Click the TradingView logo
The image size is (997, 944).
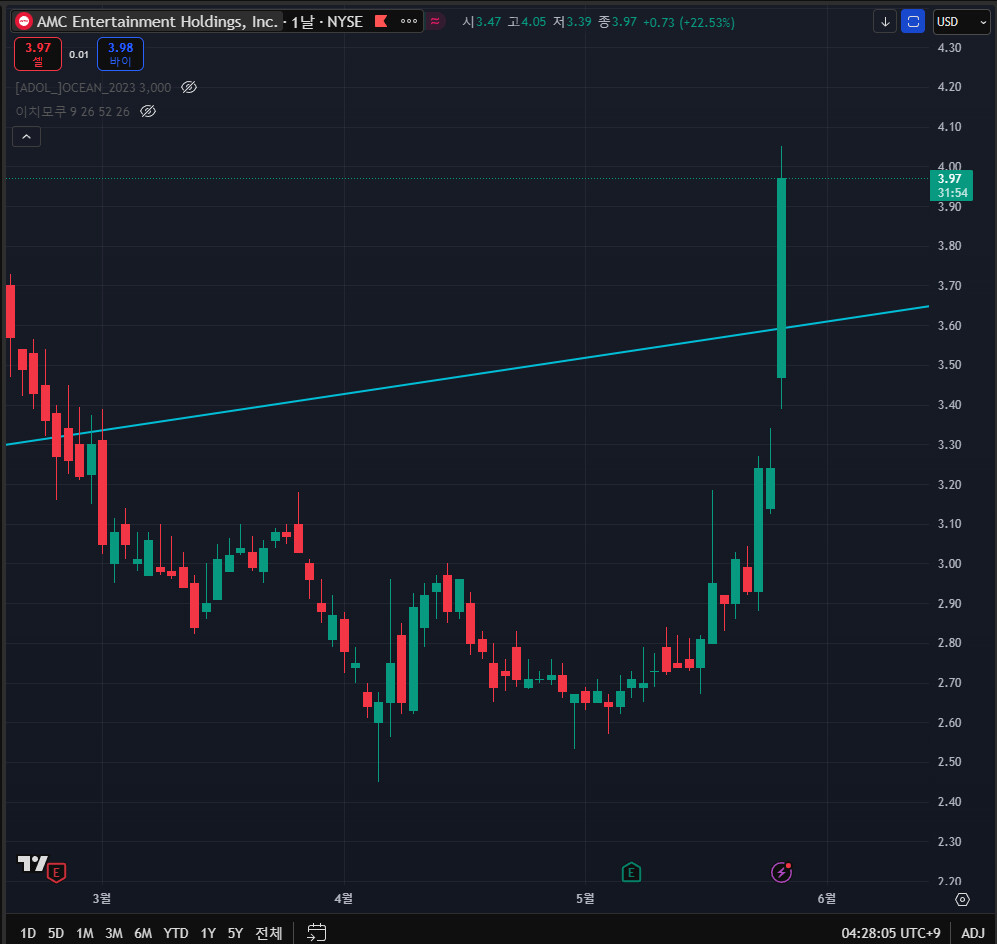coord(32,863)
